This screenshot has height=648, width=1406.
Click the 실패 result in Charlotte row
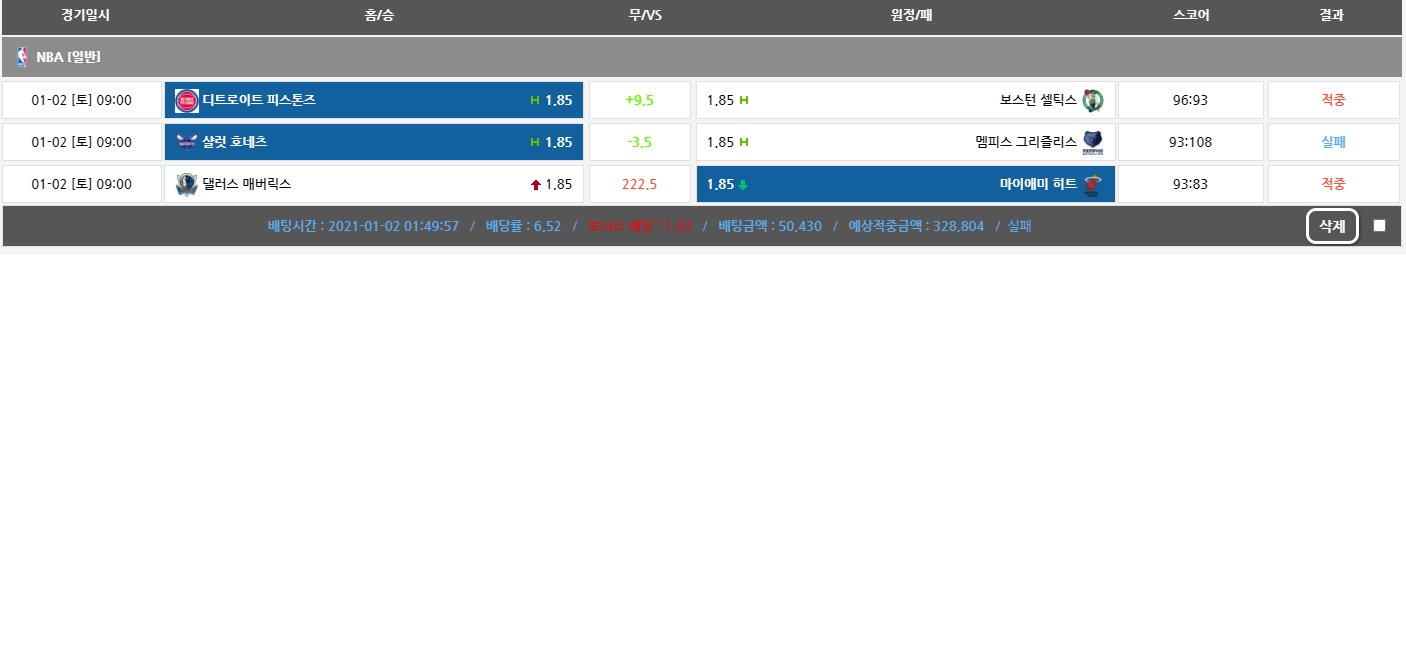point(1333,142)
